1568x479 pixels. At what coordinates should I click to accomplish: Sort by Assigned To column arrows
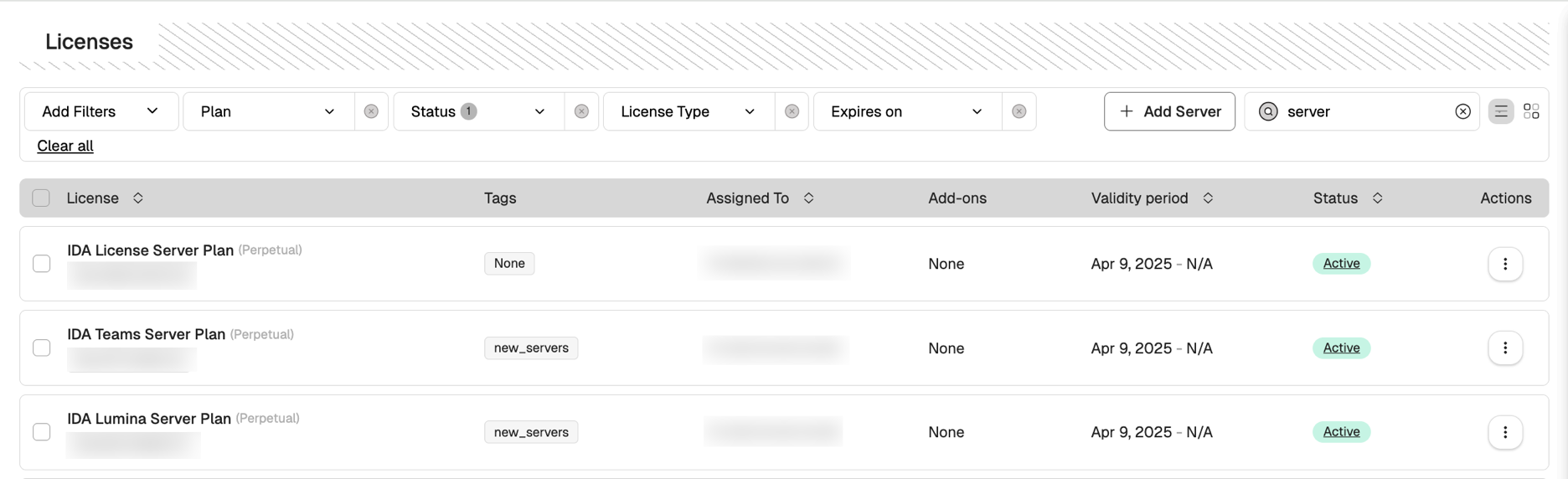click(808, 198)
